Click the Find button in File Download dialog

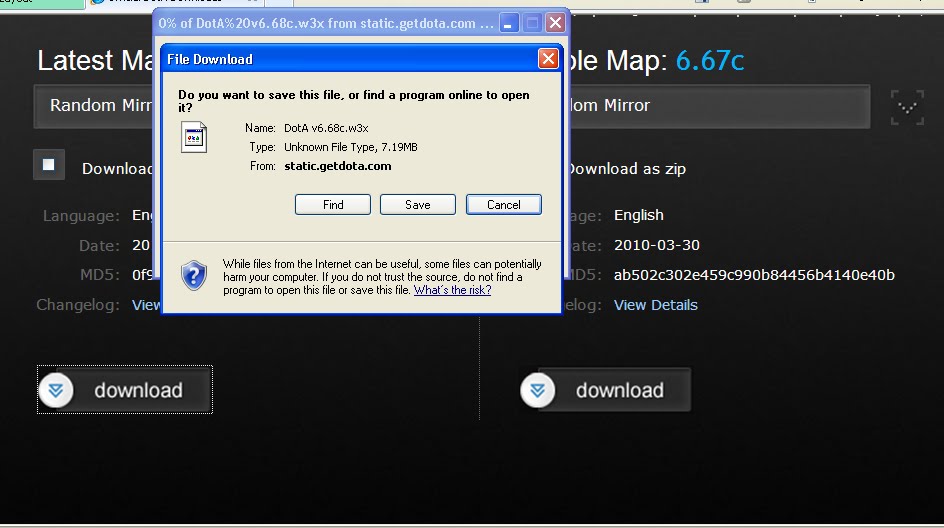coord(332,205)
